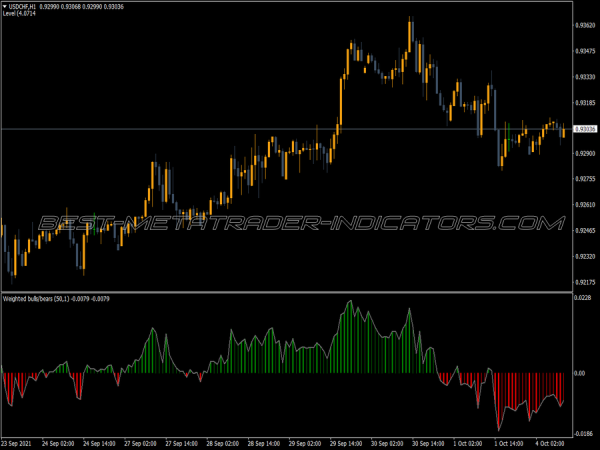
Task: Select the horizontal price level line
Action: point(287,129)
